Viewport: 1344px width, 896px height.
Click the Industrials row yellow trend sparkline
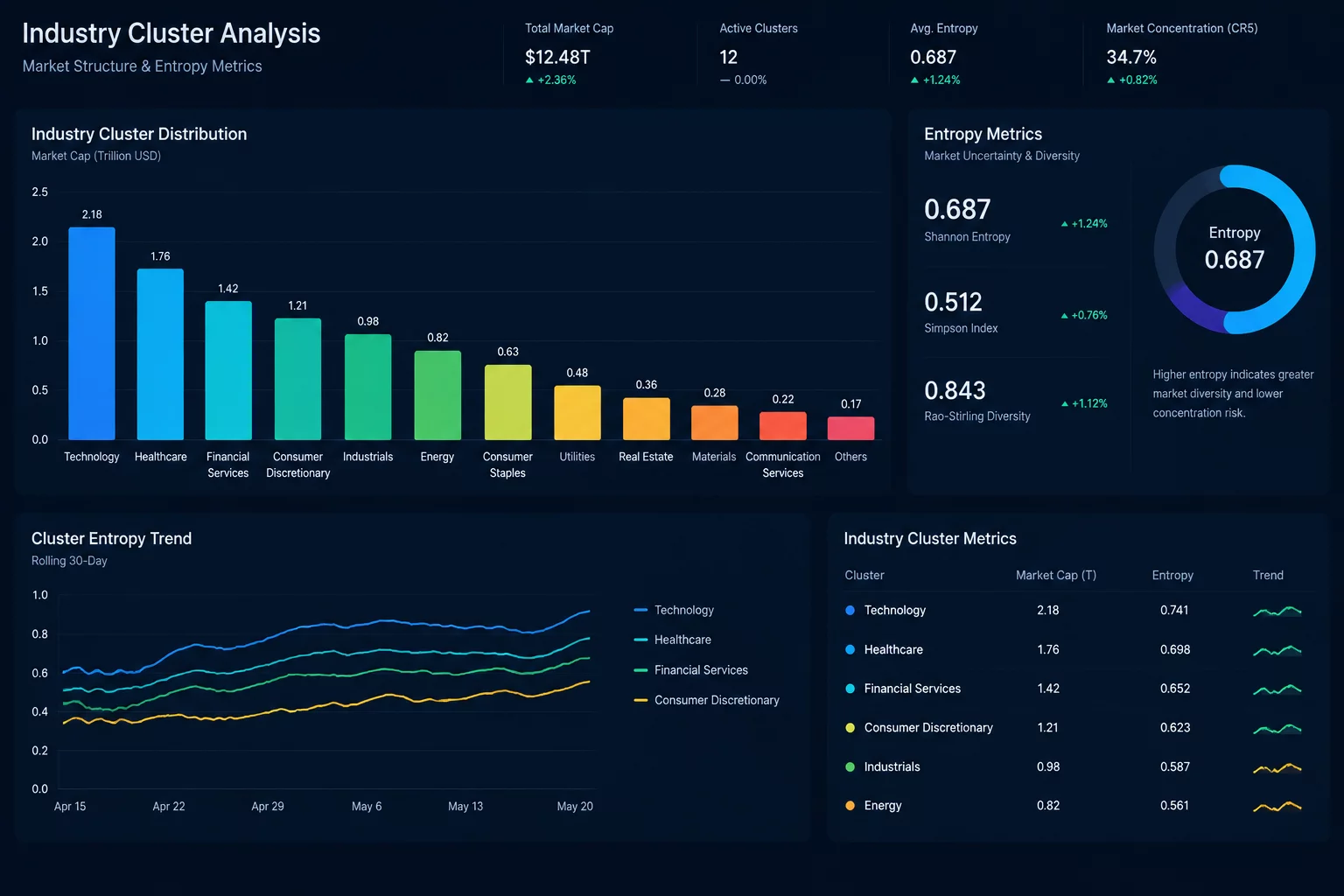[1277, 767]
